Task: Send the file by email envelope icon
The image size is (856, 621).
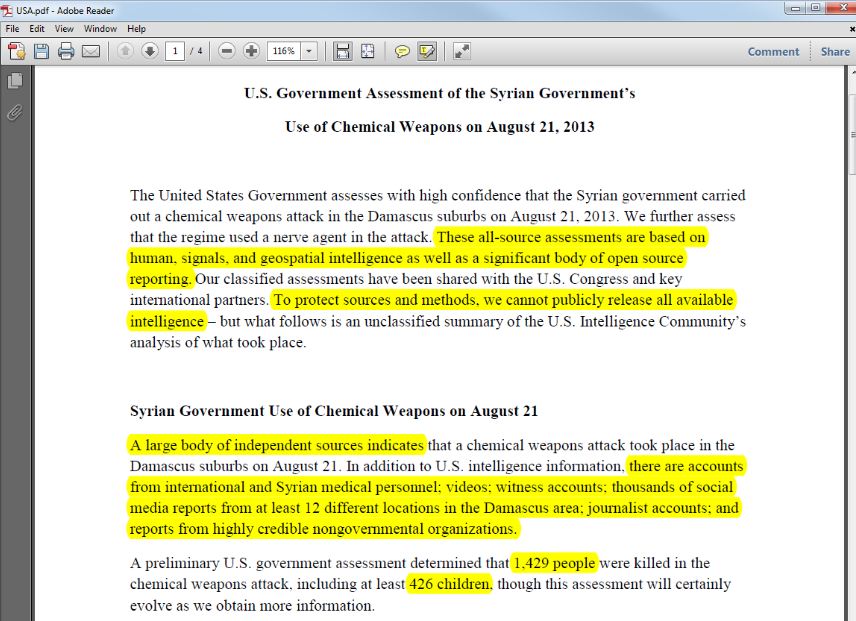Action: (x=91, y=51)
